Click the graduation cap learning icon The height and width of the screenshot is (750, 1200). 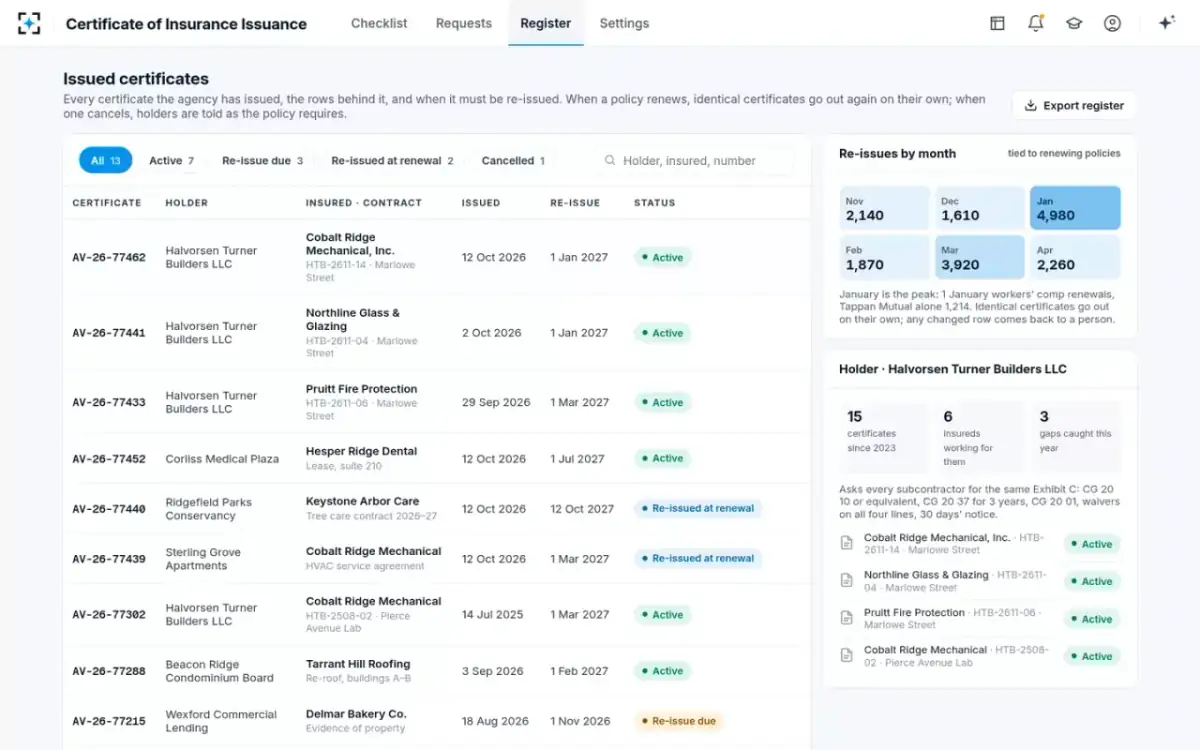coord(1074,23)
